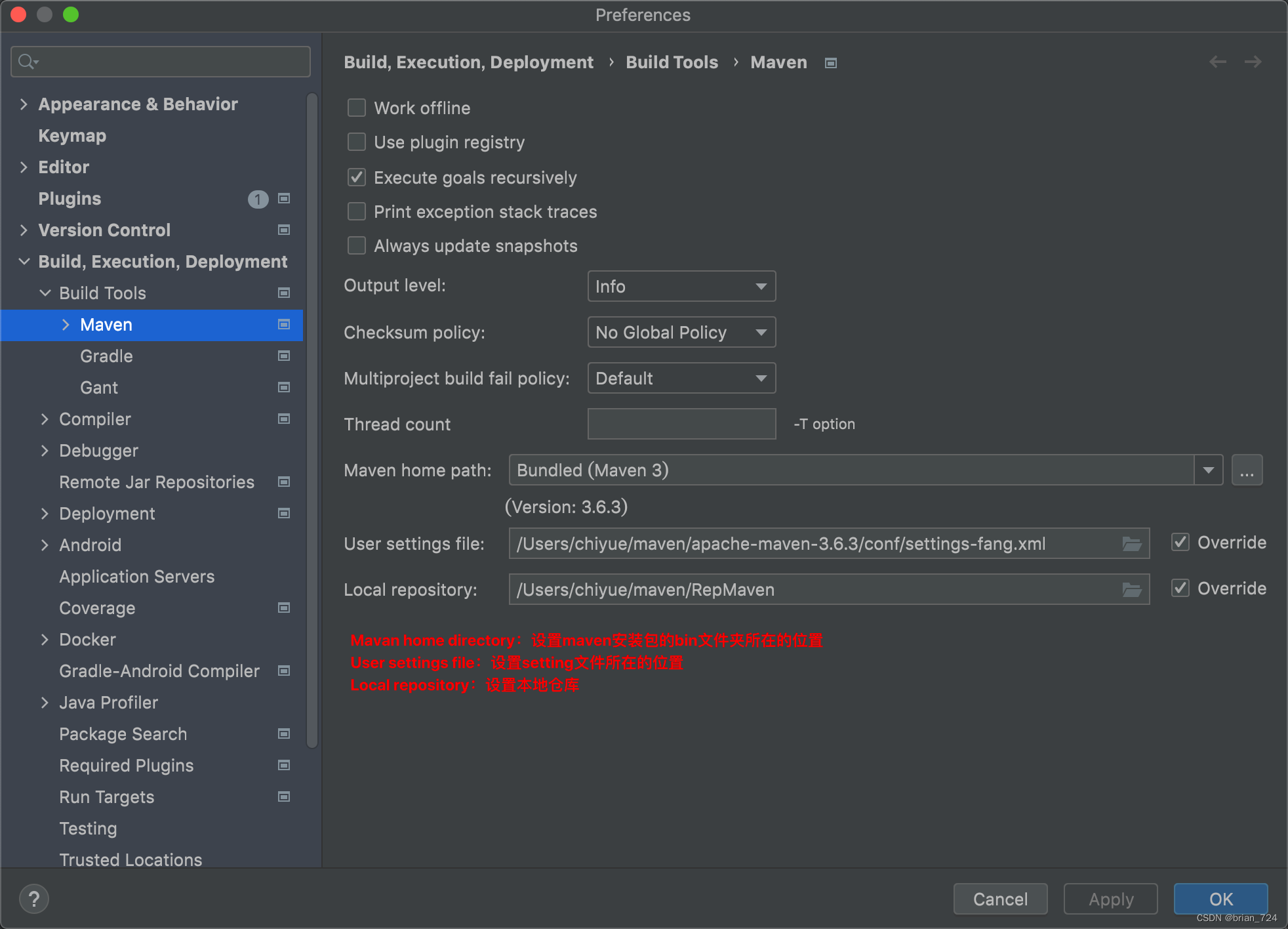
Task: Click the back navigation arrow
Action: point(1218,62)
